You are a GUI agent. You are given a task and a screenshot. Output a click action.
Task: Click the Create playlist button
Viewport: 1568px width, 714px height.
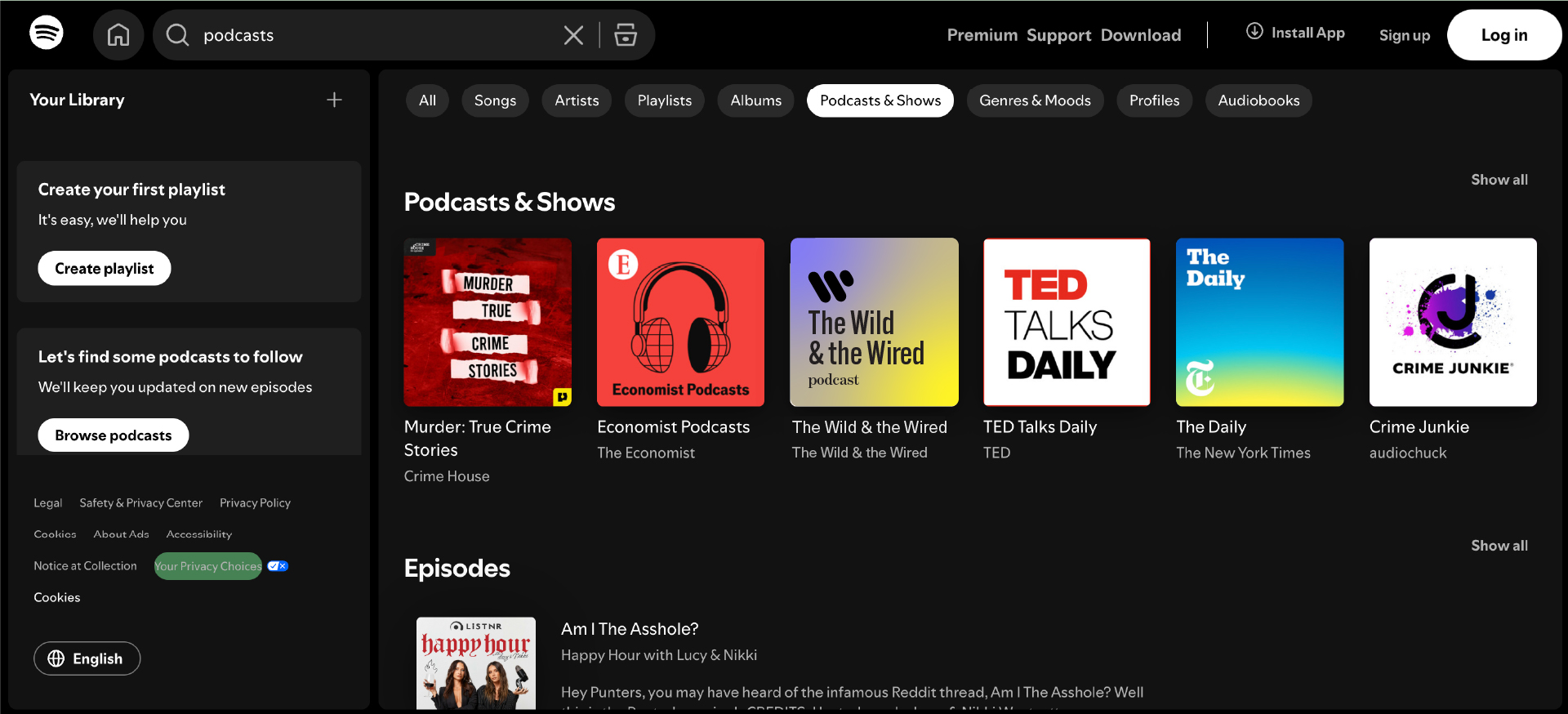click(105, 269)
